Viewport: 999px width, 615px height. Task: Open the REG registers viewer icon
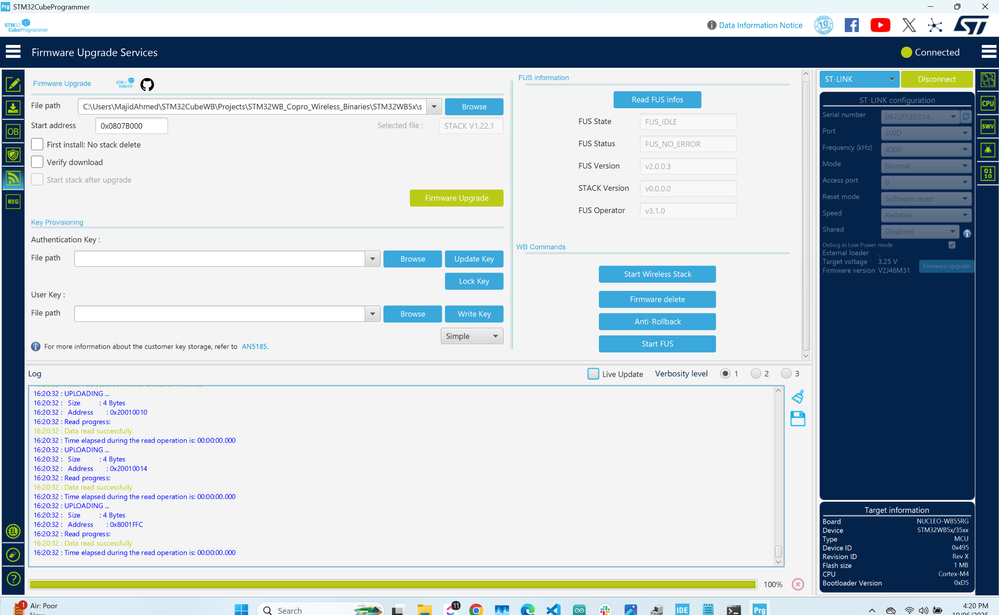tap(13, 201)
